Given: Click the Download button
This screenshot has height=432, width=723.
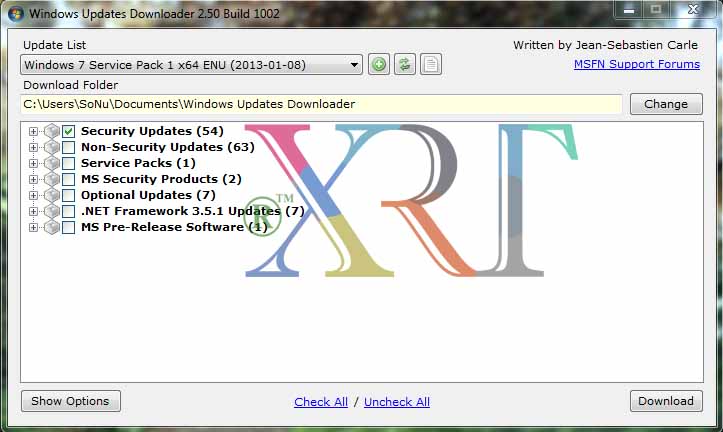Looking at the screenshot, I should point(666,401).
